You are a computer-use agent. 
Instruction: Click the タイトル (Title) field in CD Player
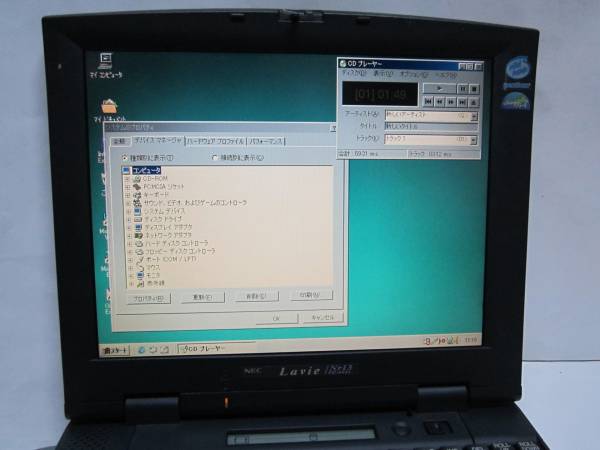click(431, 127)
